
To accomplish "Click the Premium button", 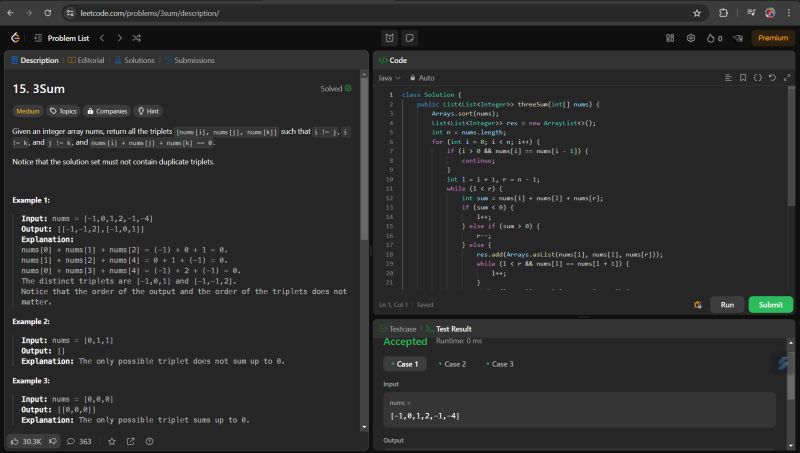I will tap(772, 38).
